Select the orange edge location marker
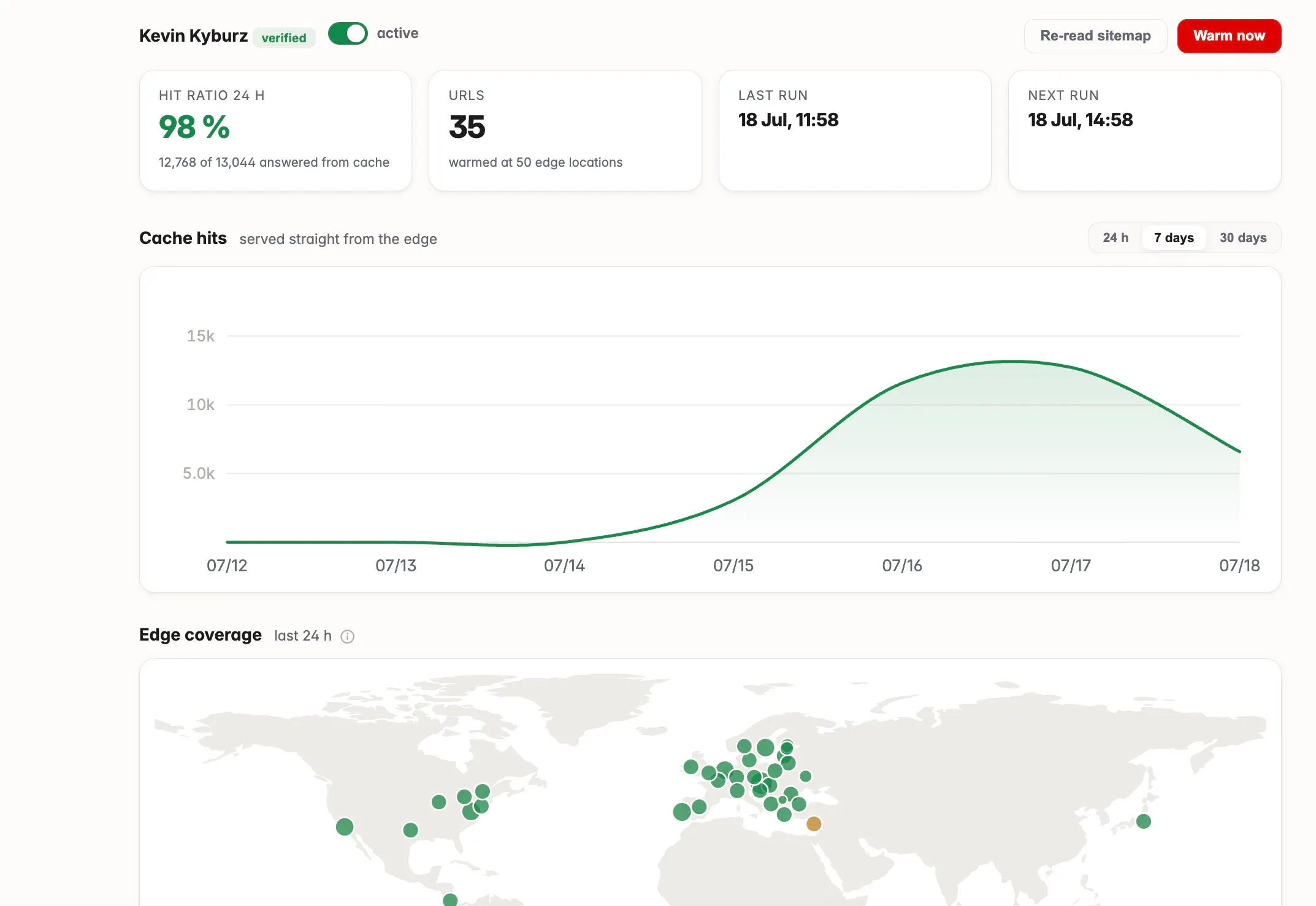1316x906 pixels. (x=814, y=824)
